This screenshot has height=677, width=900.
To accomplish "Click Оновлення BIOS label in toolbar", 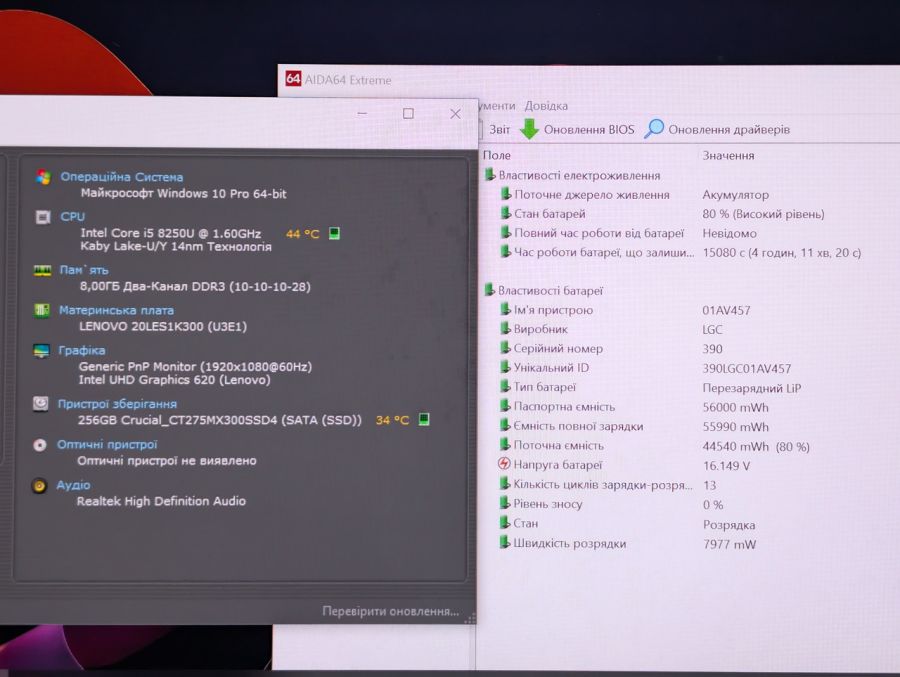I will [589, 130].
